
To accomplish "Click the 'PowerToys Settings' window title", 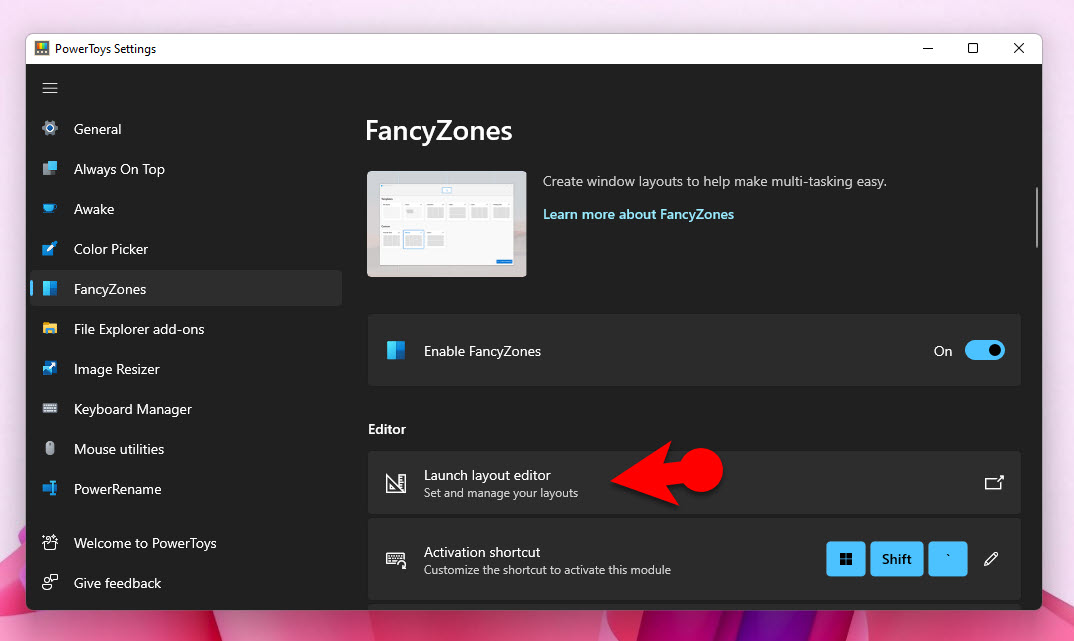I will click(105, 49).
